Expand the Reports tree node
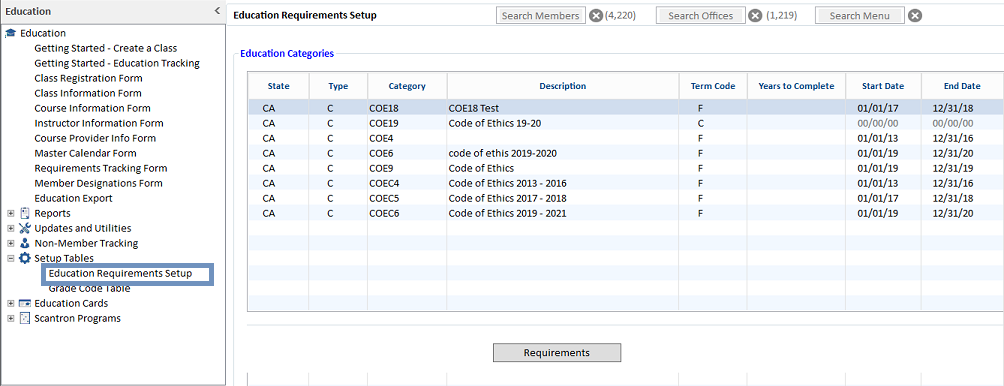This screenshot has height=386, width=1004. [10, 213]
